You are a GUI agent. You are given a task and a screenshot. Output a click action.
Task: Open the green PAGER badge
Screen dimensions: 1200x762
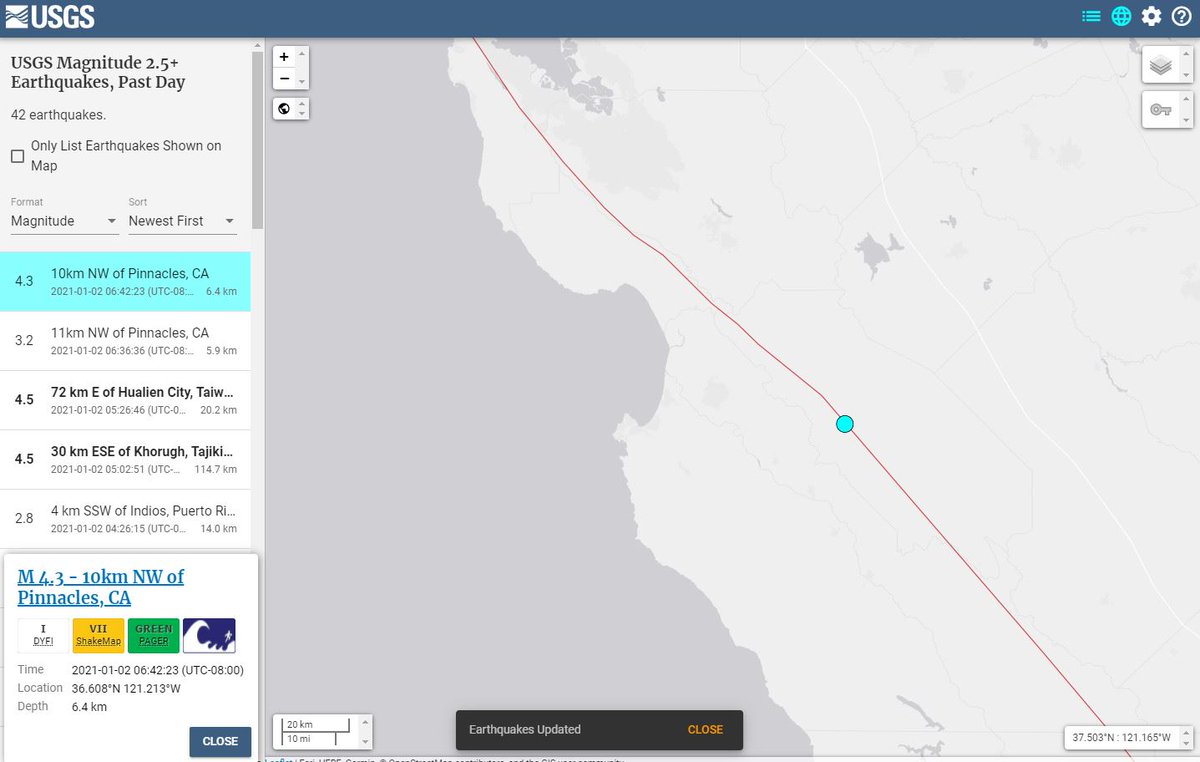pyautogui.click(x=153, y=635)
